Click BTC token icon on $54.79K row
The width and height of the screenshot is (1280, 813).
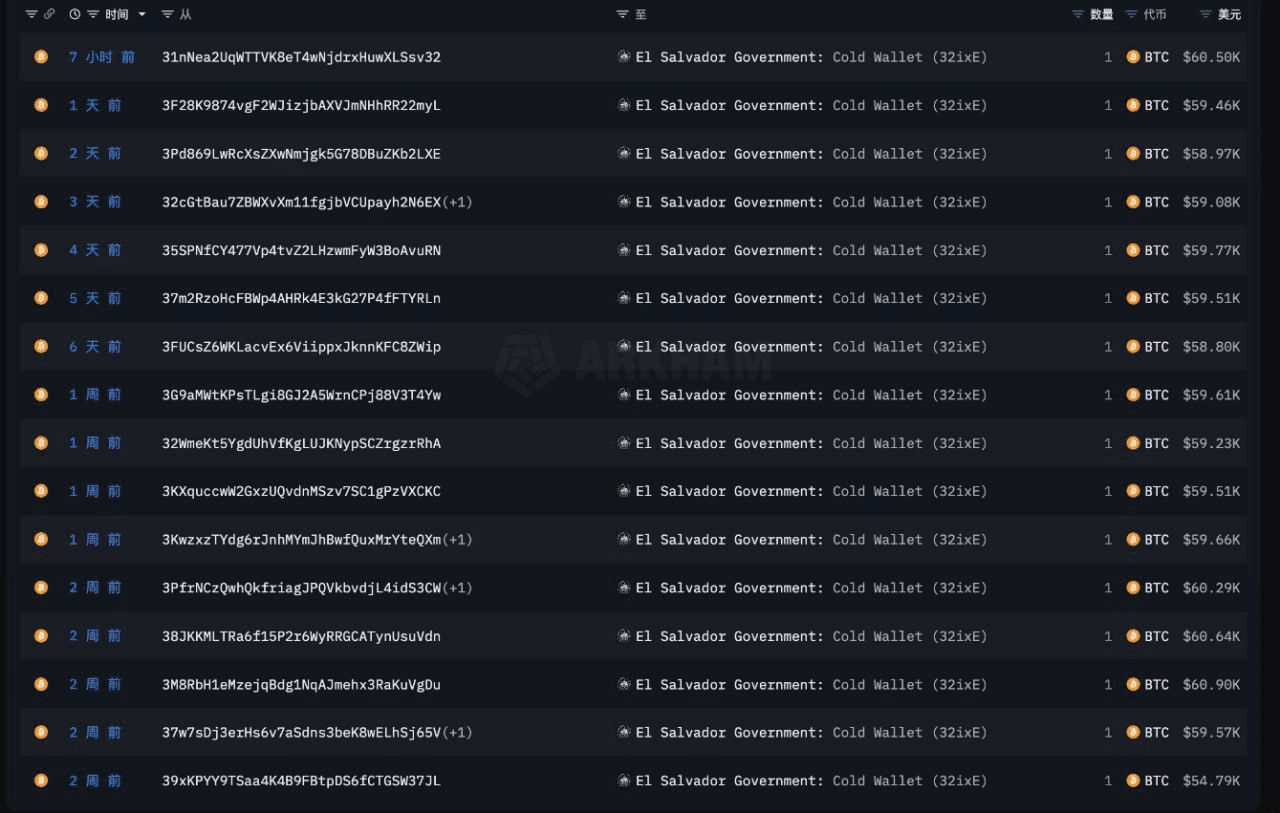(1133, 780)
